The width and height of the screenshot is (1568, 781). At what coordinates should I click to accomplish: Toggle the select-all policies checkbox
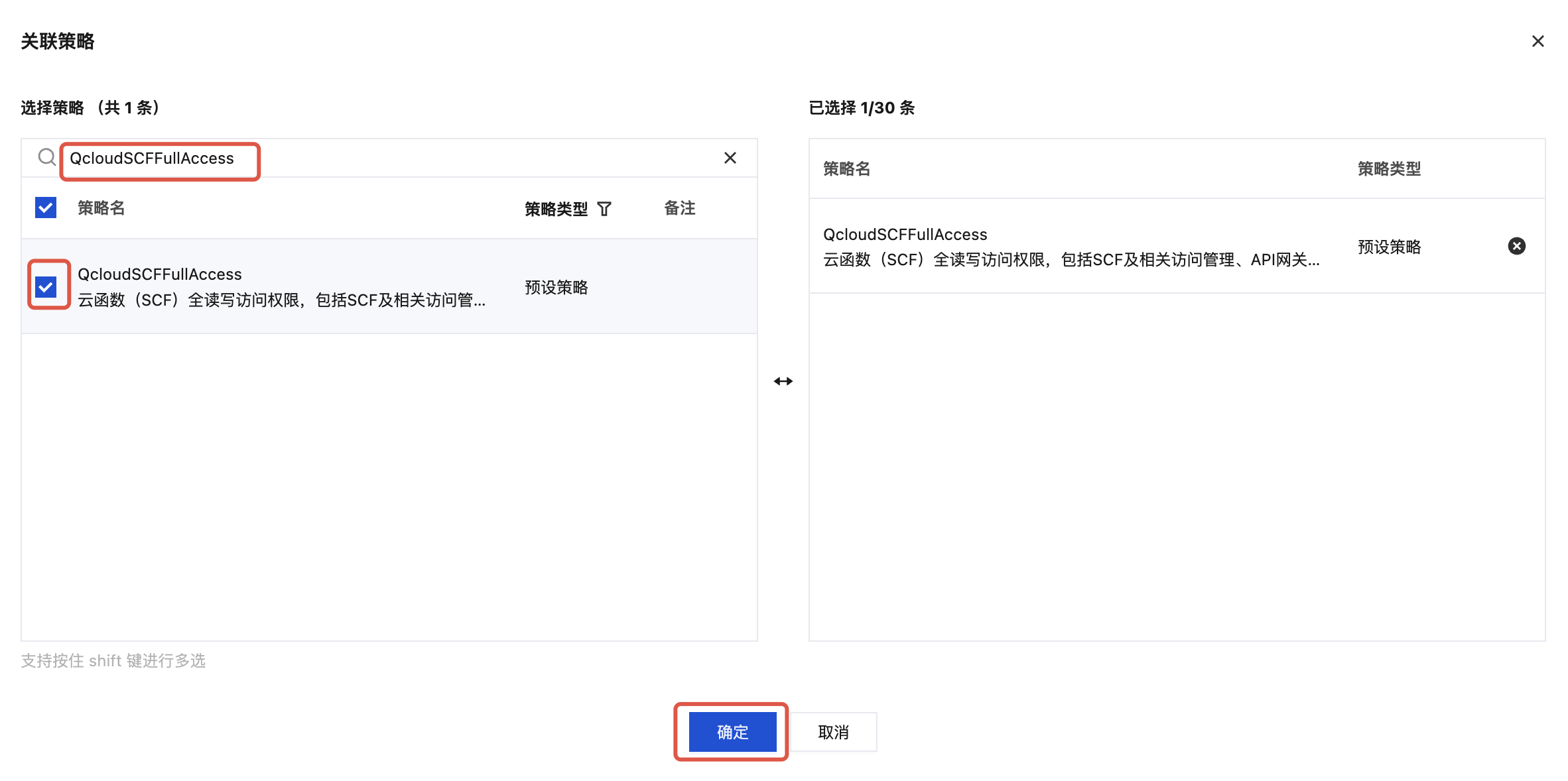point(46,208)
